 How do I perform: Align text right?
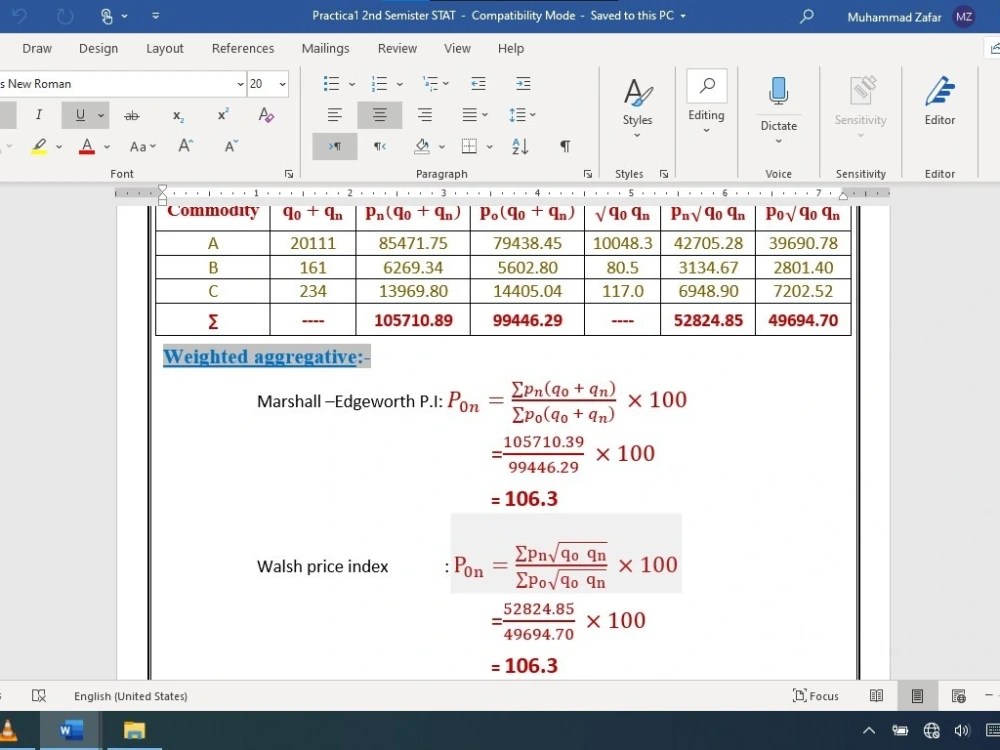(x=425, y=115)
